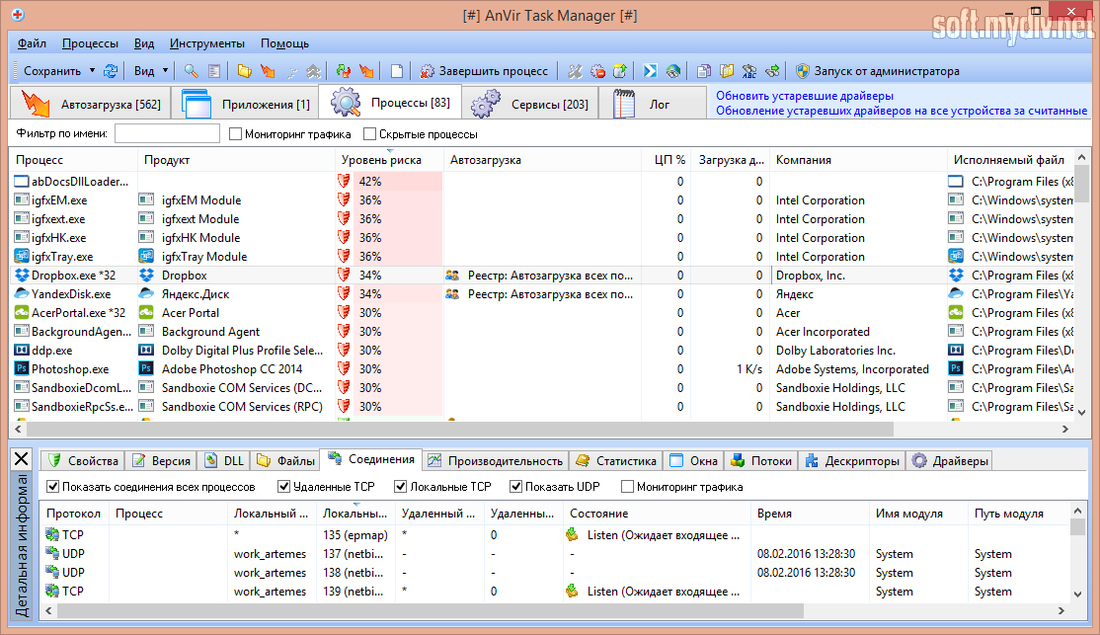Click the globe with binoculars icon
Screen dimensions: 1100x635
tap(673, 71)
